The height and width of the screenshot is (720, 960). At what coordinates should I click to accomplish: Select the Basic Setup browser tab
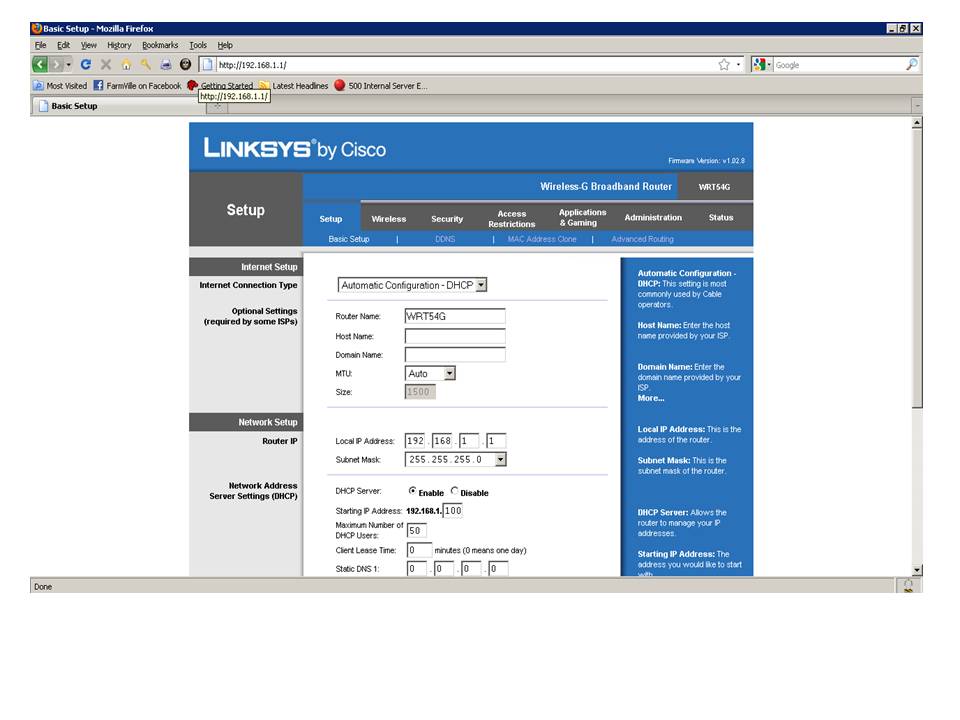(119, 106)
